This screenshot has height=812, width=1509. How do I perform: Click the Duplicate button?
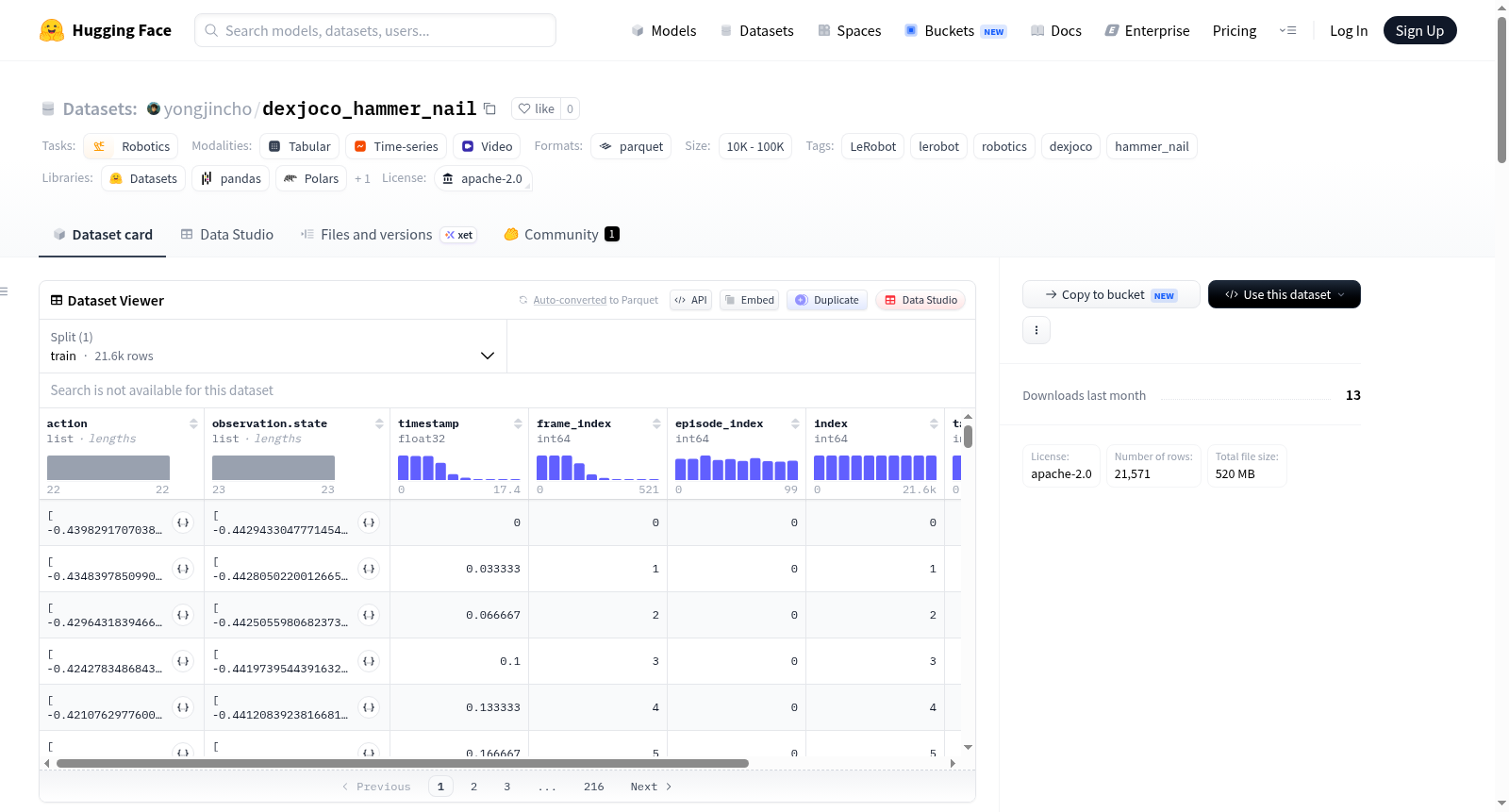pyautogui.click(x=827, y=300)
